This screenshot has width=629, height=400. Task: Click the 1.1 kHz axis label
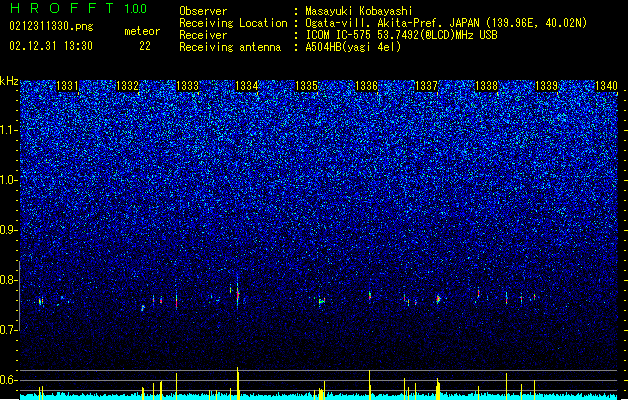point(9,130)
